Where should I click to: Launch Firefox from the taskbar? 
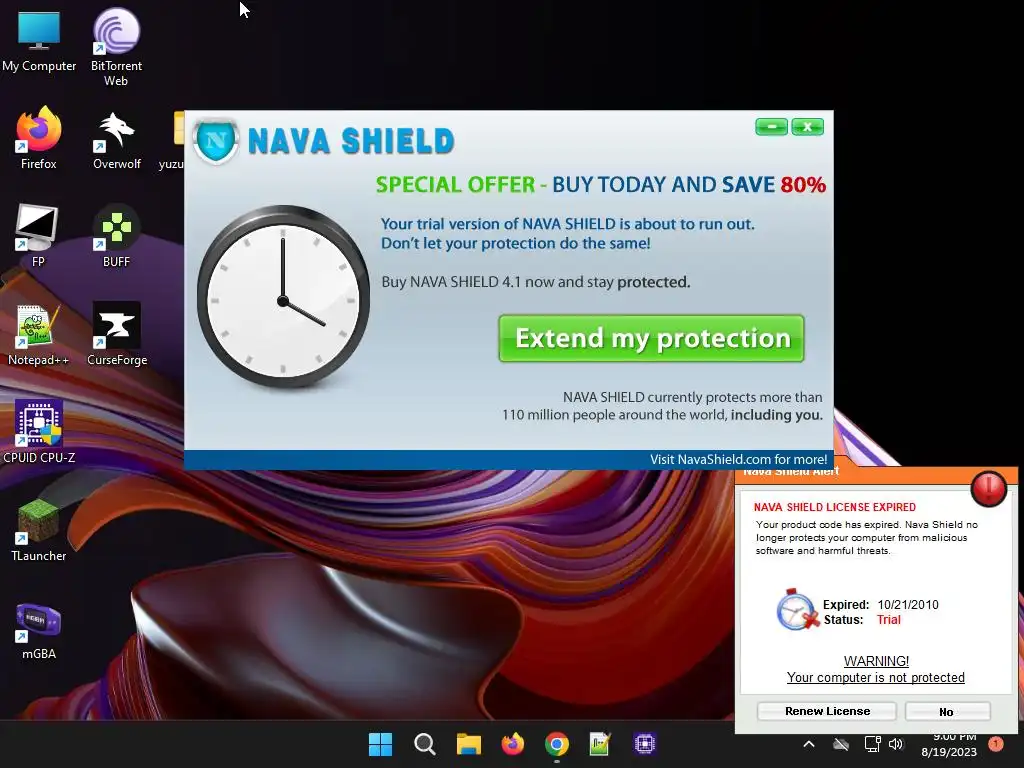[513, 744]
